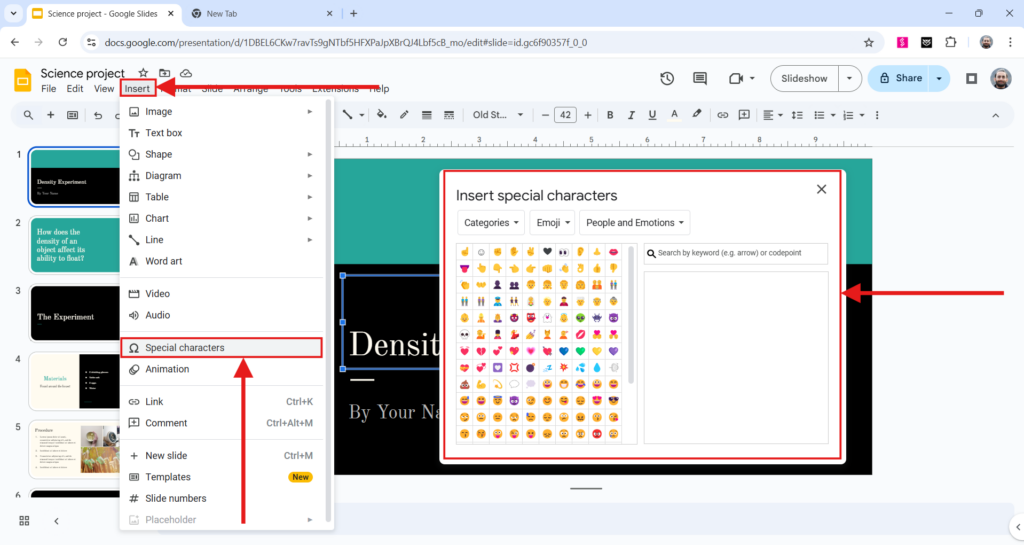Click the undo toolbar icon

pos(98,116)
